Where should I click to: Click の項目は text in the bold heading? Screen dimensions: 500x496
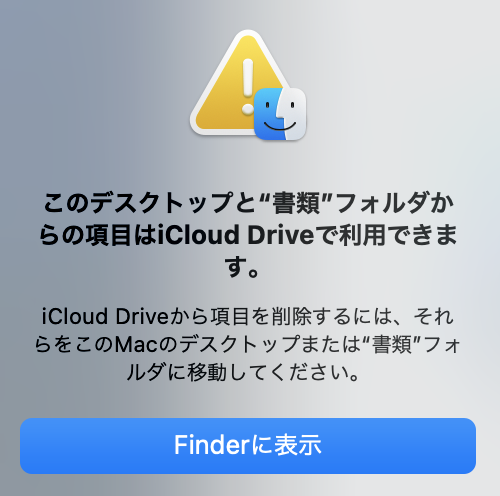coord(108,235)
